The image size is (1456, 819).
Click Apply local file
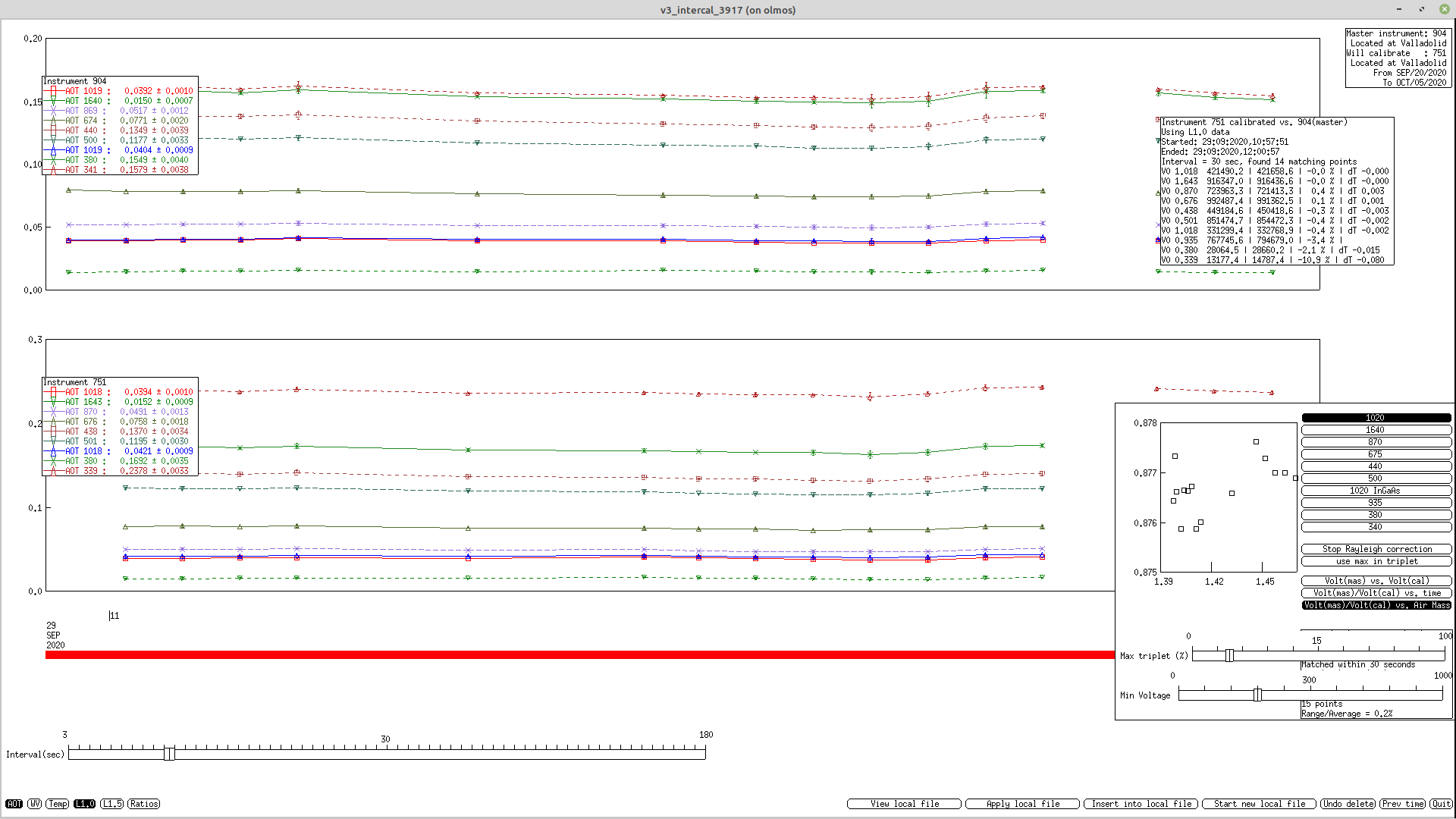(1022, 804)
